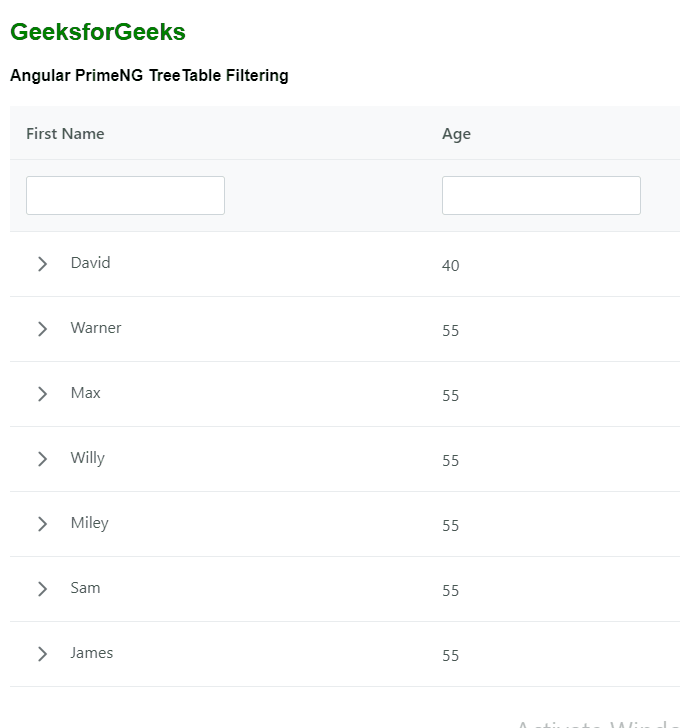Viewport: 680px width, 728px height.
Task: Click the Age filter input
Action: coord(541,196)
